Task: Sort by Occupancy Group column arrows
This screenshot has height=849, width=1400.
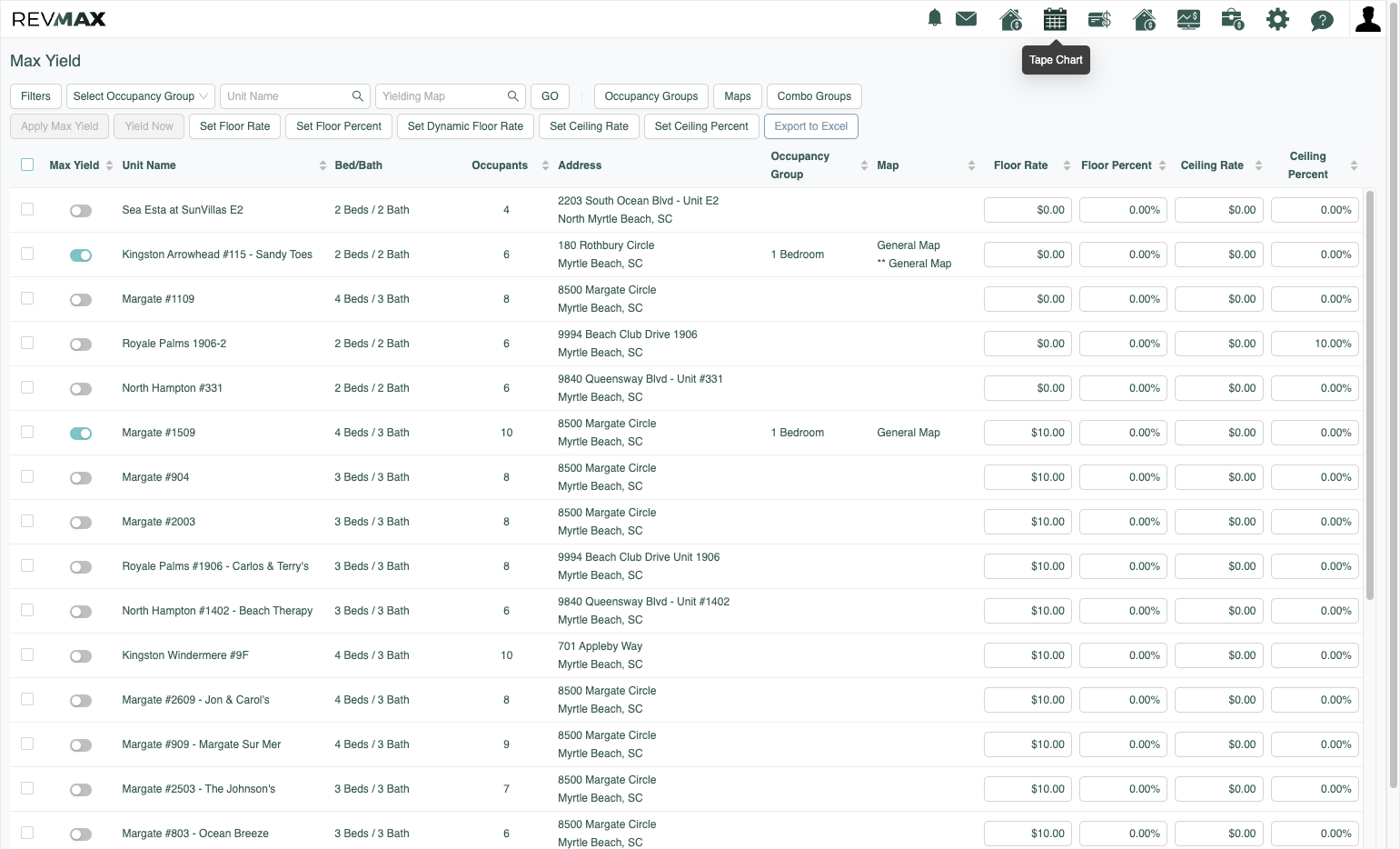Action: pos(864,165)
